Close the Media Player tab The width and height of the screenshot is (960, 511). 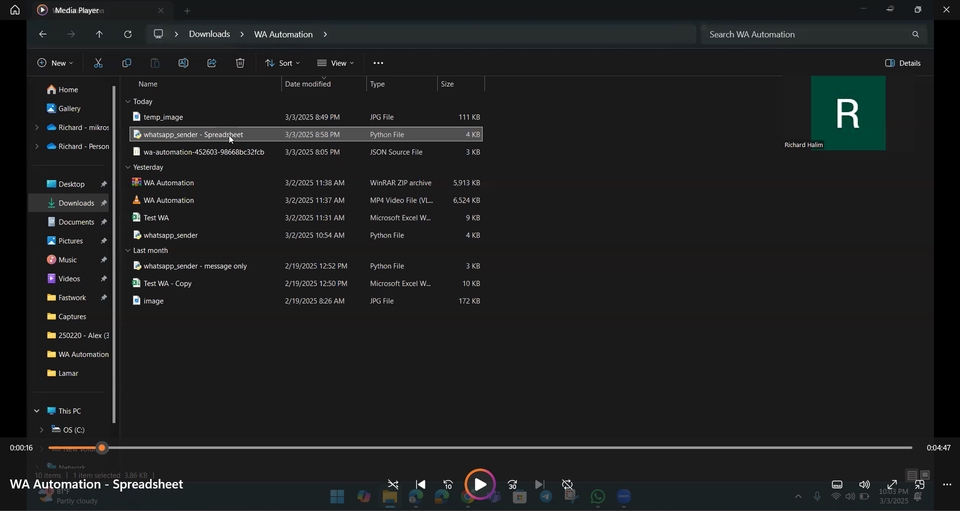(160, 10)
